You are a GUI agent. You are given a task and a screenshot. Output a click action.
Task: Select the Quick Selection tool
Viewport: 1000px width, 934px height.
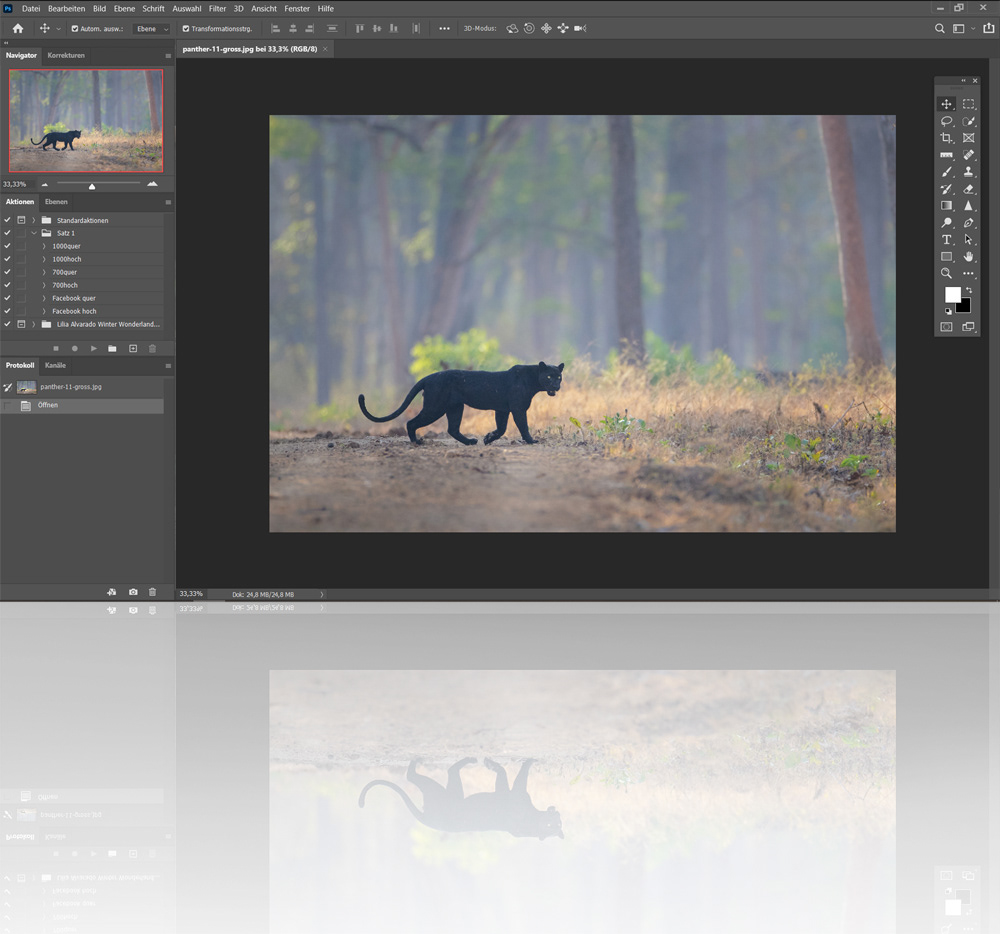(x=969, y=121)
